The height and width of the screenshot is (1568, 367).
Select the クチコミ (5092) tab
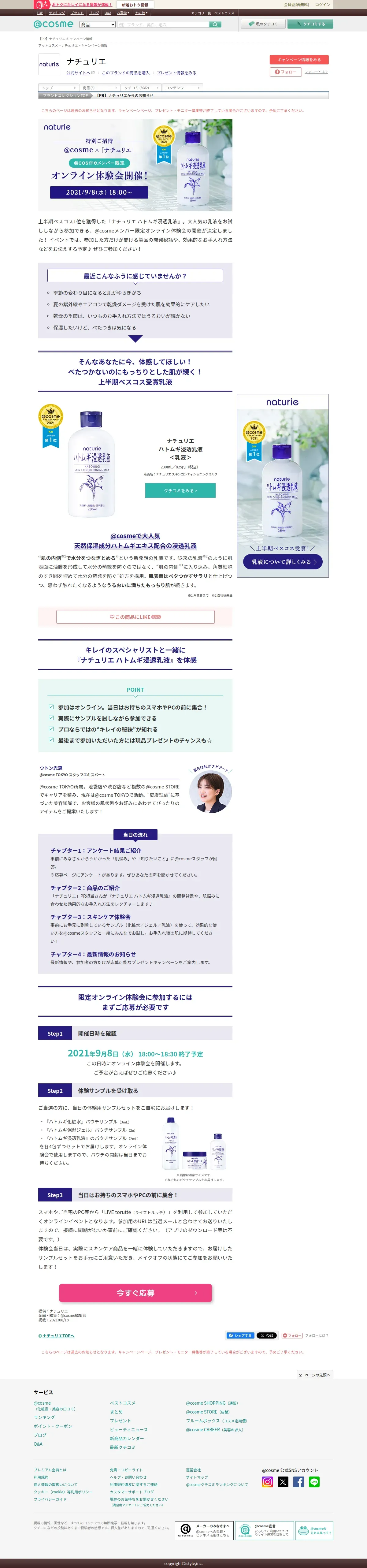pos(141,88)
